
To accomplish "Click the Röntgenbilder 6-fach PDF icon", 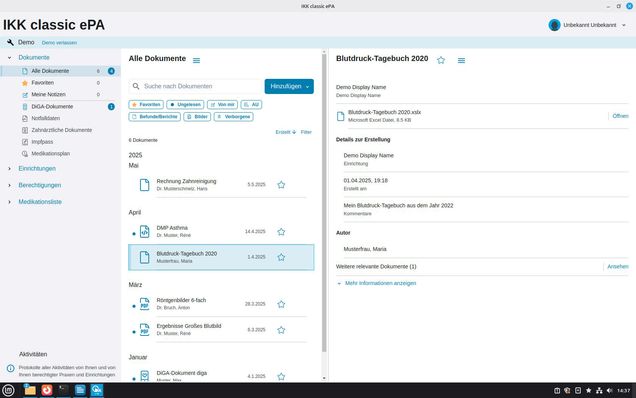I will (x=144, y=304).
